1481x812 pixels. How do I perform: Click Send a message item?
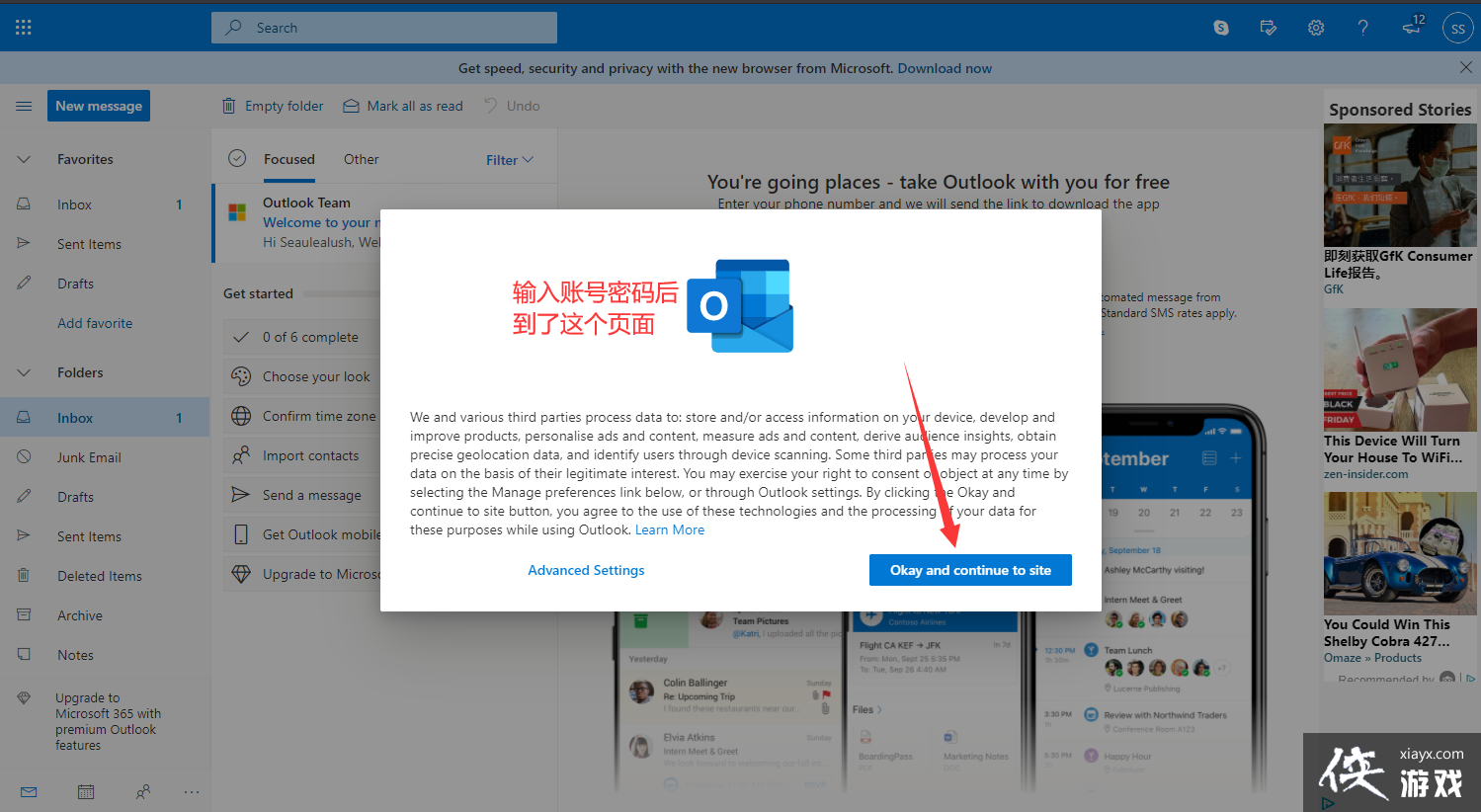coord(302,495)
